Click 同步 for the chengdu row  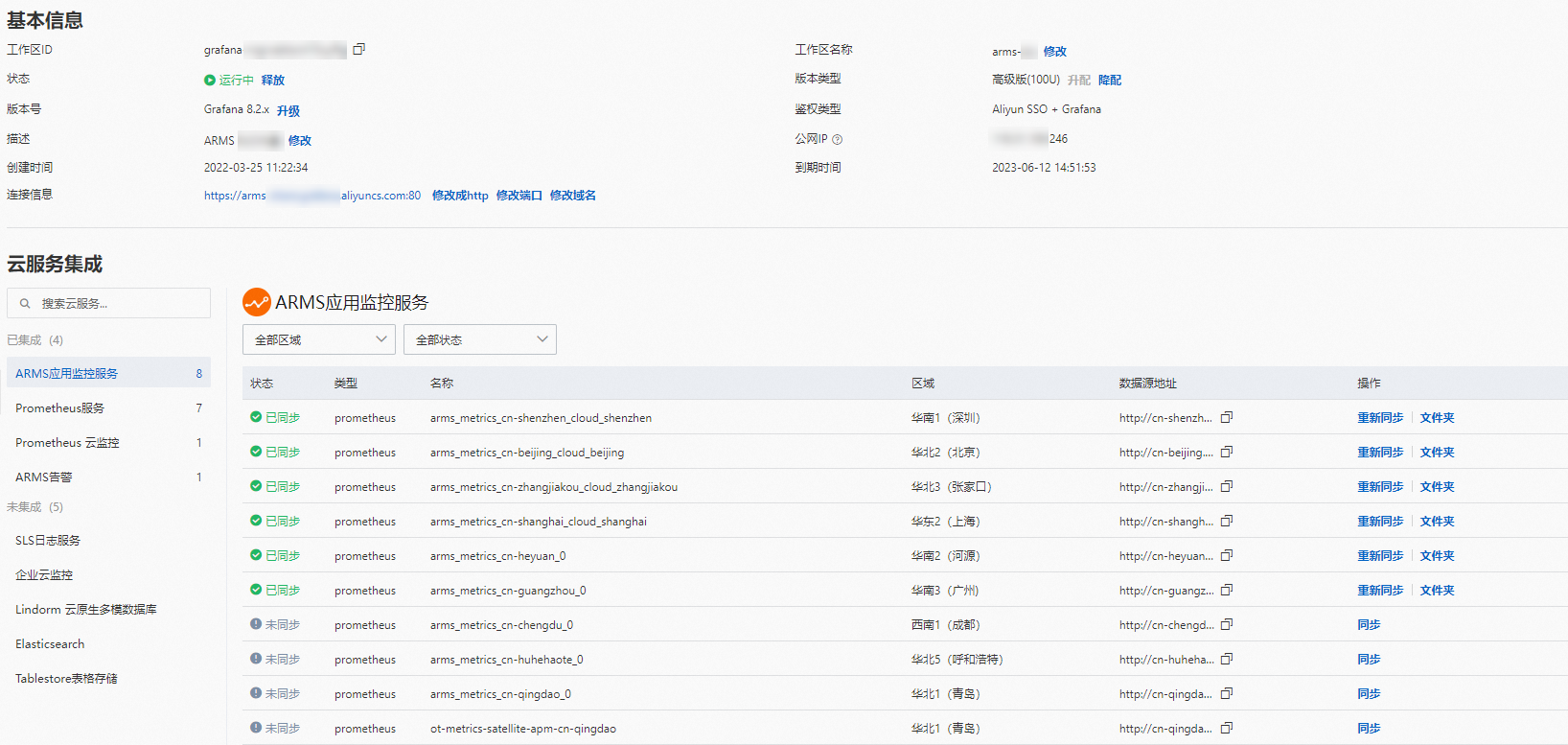point(1369,624)
